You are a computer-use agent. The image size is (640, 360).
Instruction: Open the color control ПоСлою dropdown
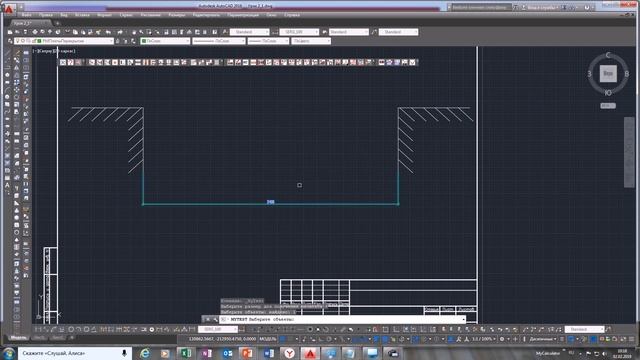pyautogui.click(x=165, y=41)
